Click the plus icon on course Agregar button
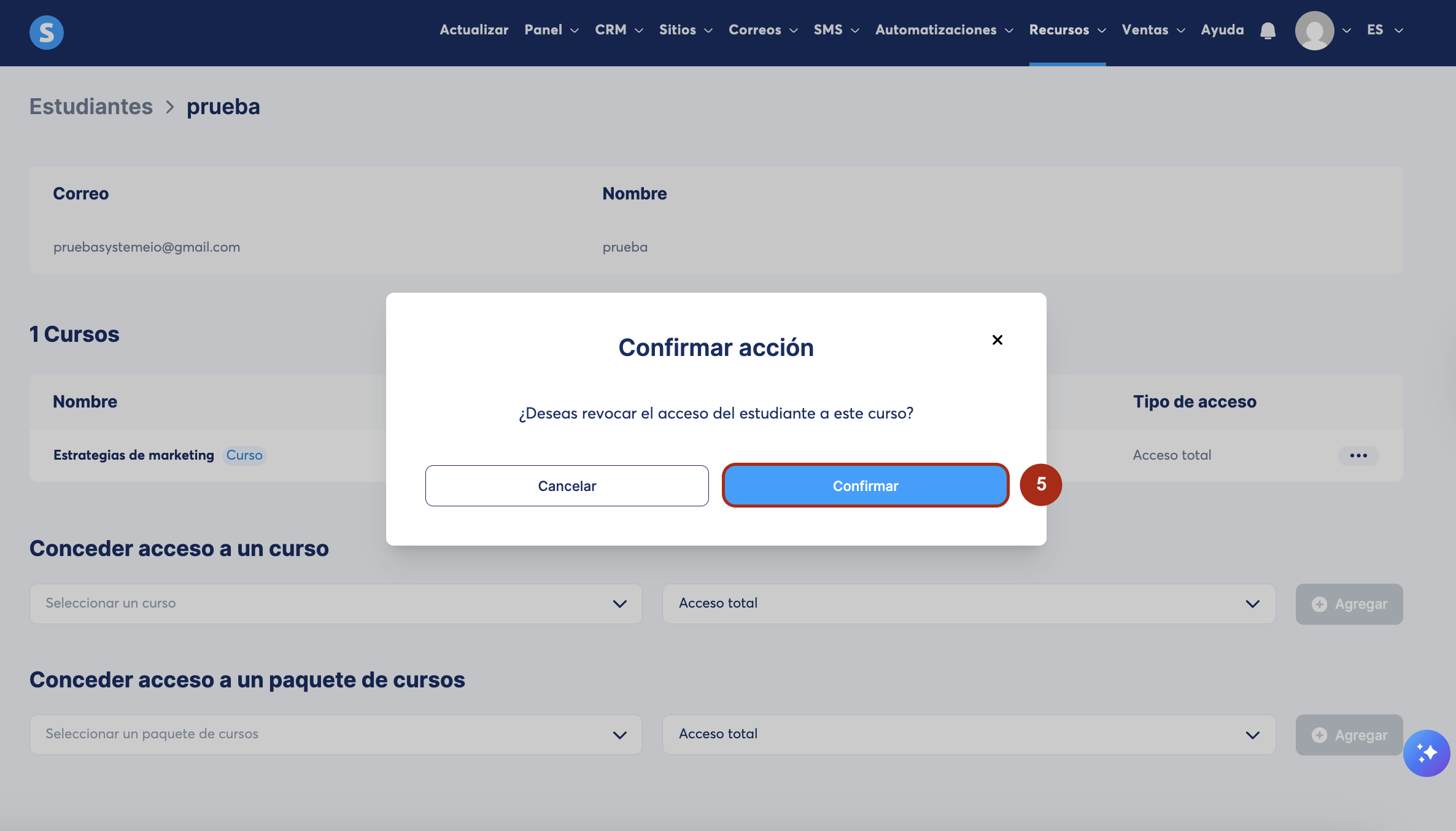Screen dimensions: 1456x831 click(1319, 605)
